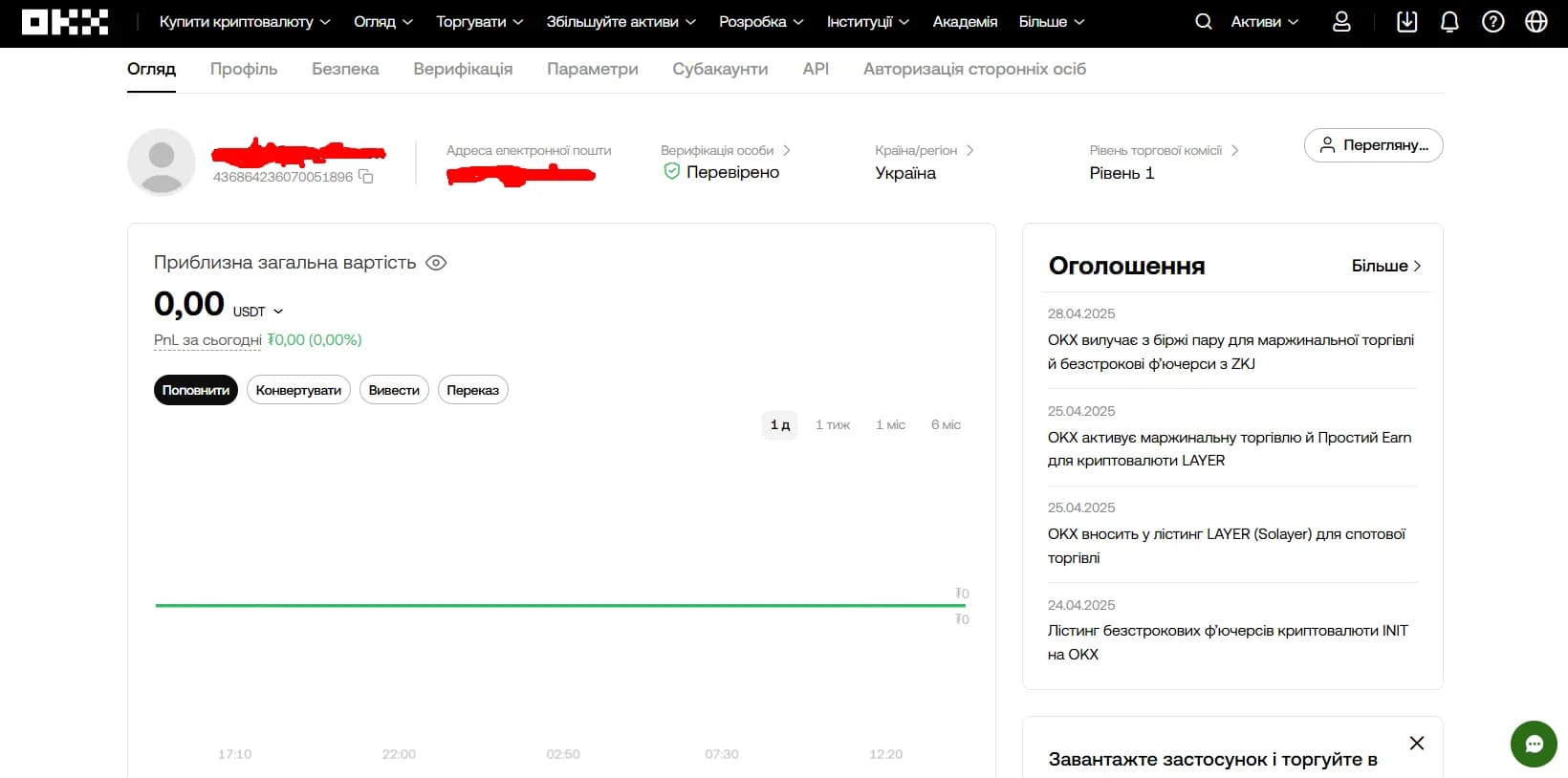Switch to the Субакаунти tab
This screenshot has height=778, width=1568.
[x=720, y=69]
